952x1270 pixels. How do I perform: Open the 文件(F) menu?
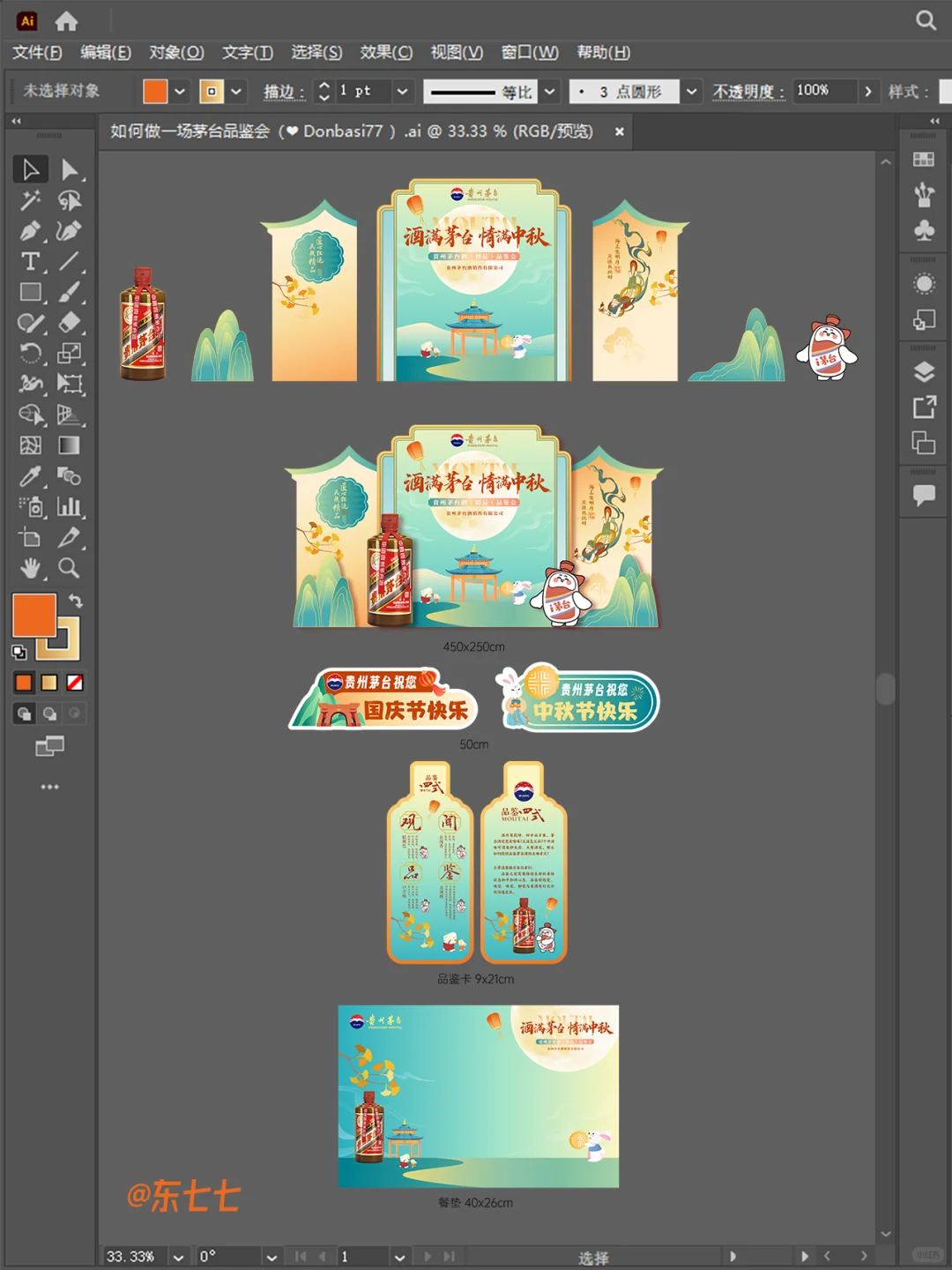point(37,52)
